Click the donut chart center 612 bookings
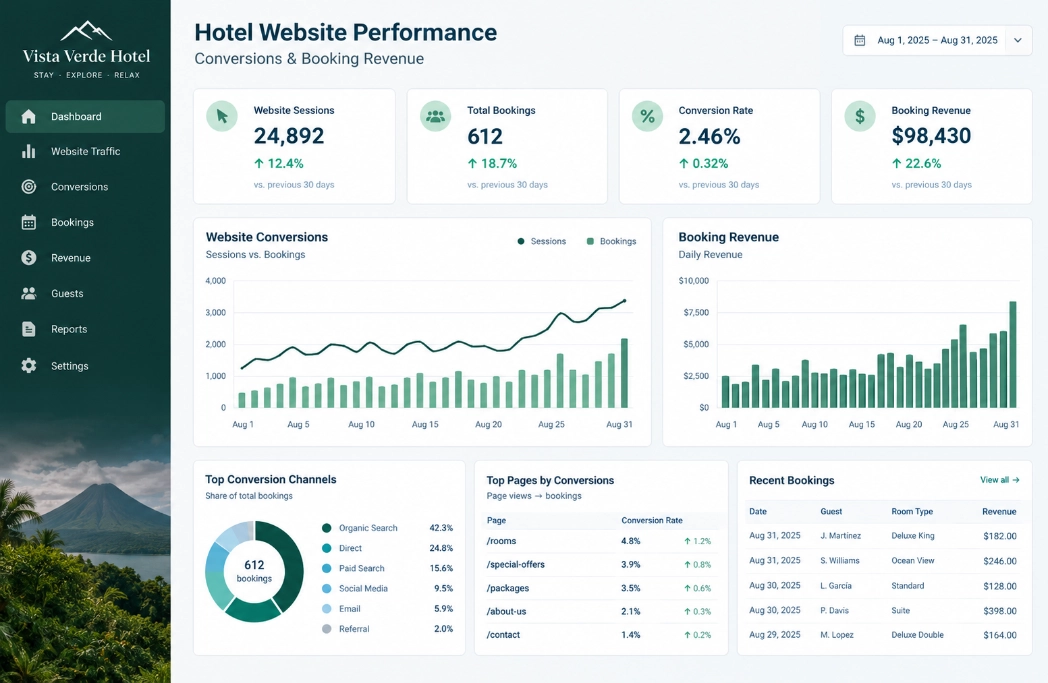The height and width of the screenshot is (683, 1048). click(x=254, y=571)
